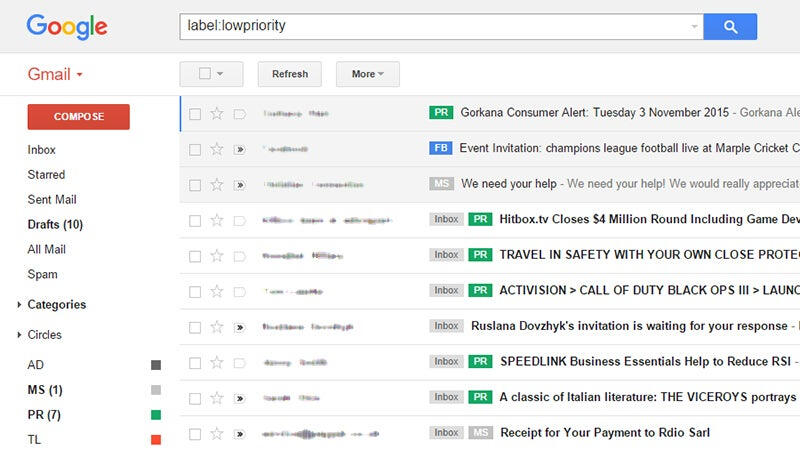Viewport: 800px width, 450px height.
Task: Star the Gorkana Consumer Alert email
Action: 217,113
